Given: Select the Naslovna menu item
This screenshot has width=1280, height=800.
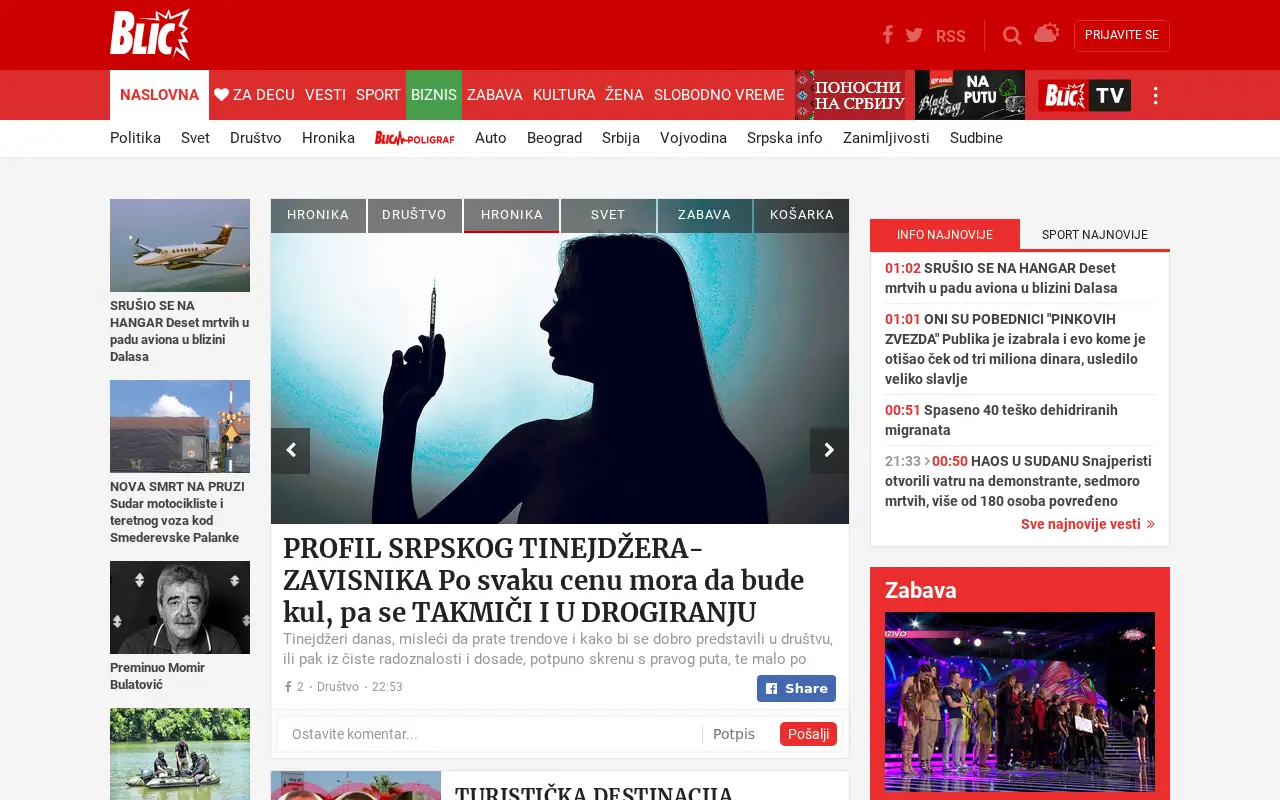Looking at the screenshot, I should point(159,95).
